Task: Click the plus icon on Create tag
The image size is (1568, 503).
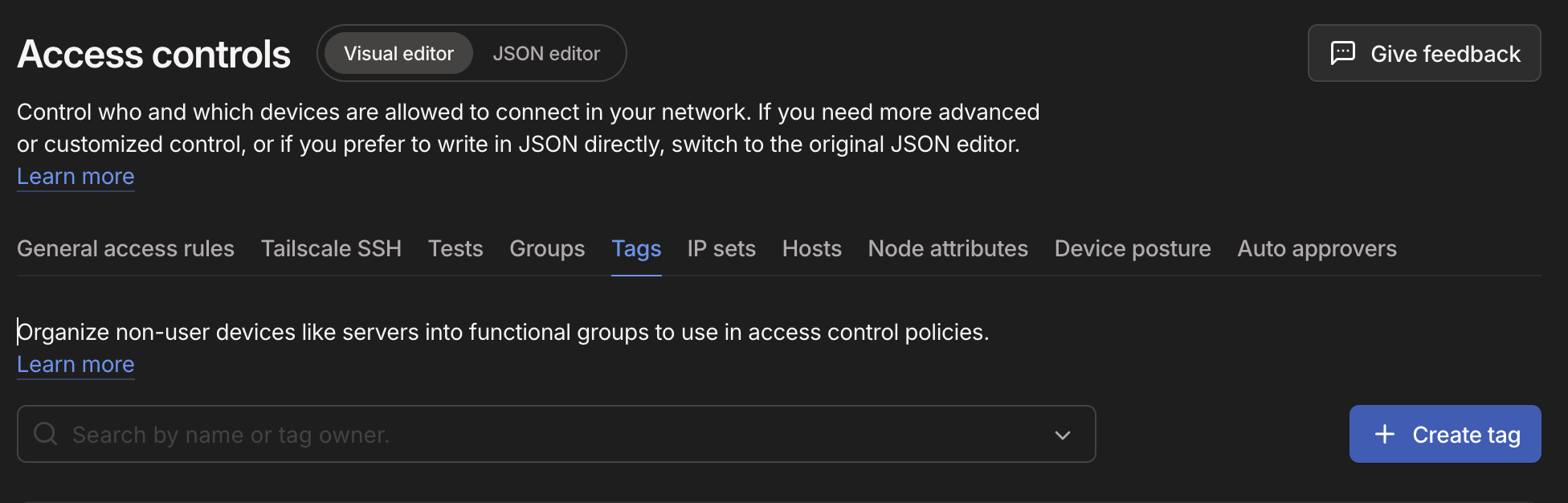Action: coord(1384,434)
